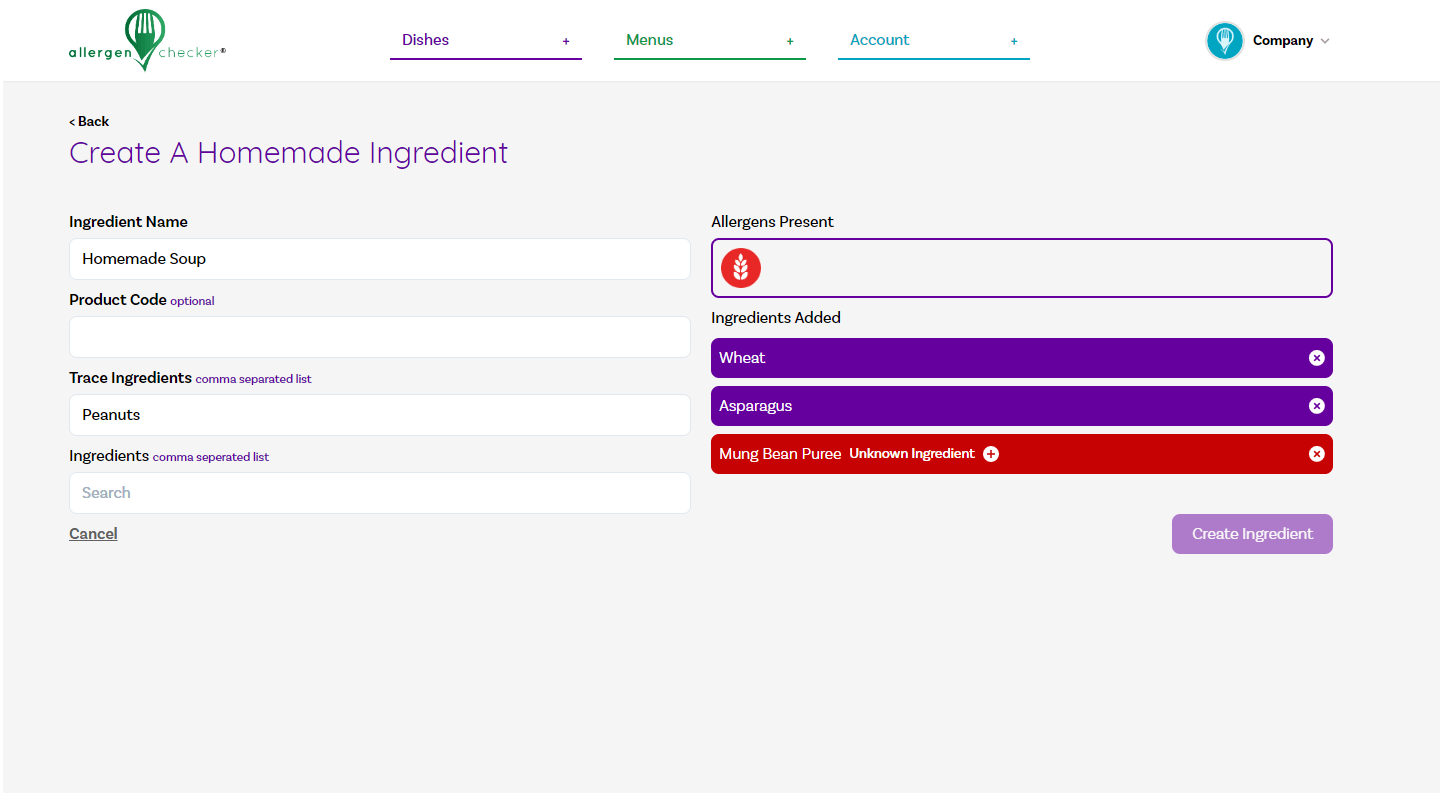Click the Create A Homemade Ingredient heading
1440x793 pixels.
tap(289, 153)
